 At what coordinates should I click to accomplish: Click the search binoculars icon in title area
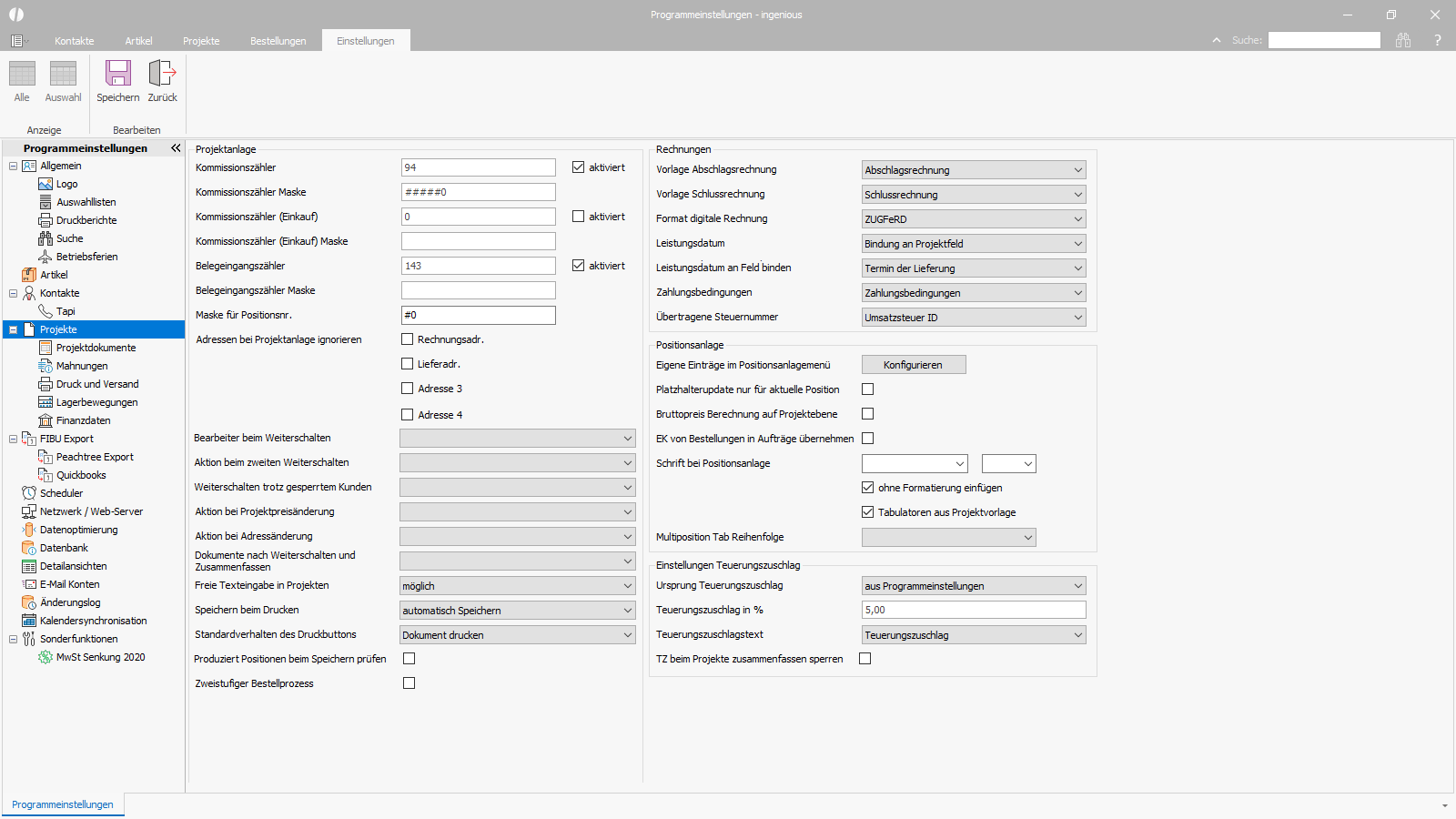(1403, 40)
